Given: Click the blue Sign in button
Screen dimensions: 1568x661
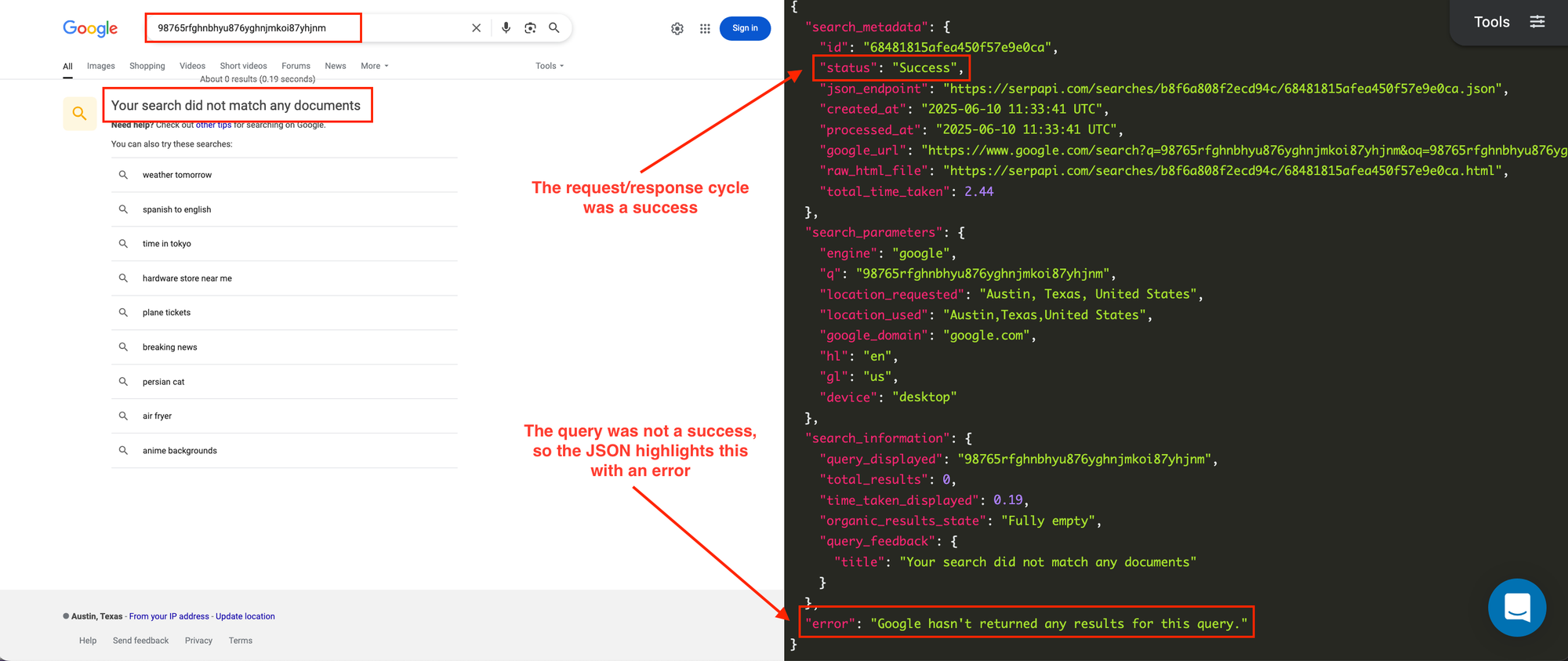Looking at the screenshot, I should (745, 28).
